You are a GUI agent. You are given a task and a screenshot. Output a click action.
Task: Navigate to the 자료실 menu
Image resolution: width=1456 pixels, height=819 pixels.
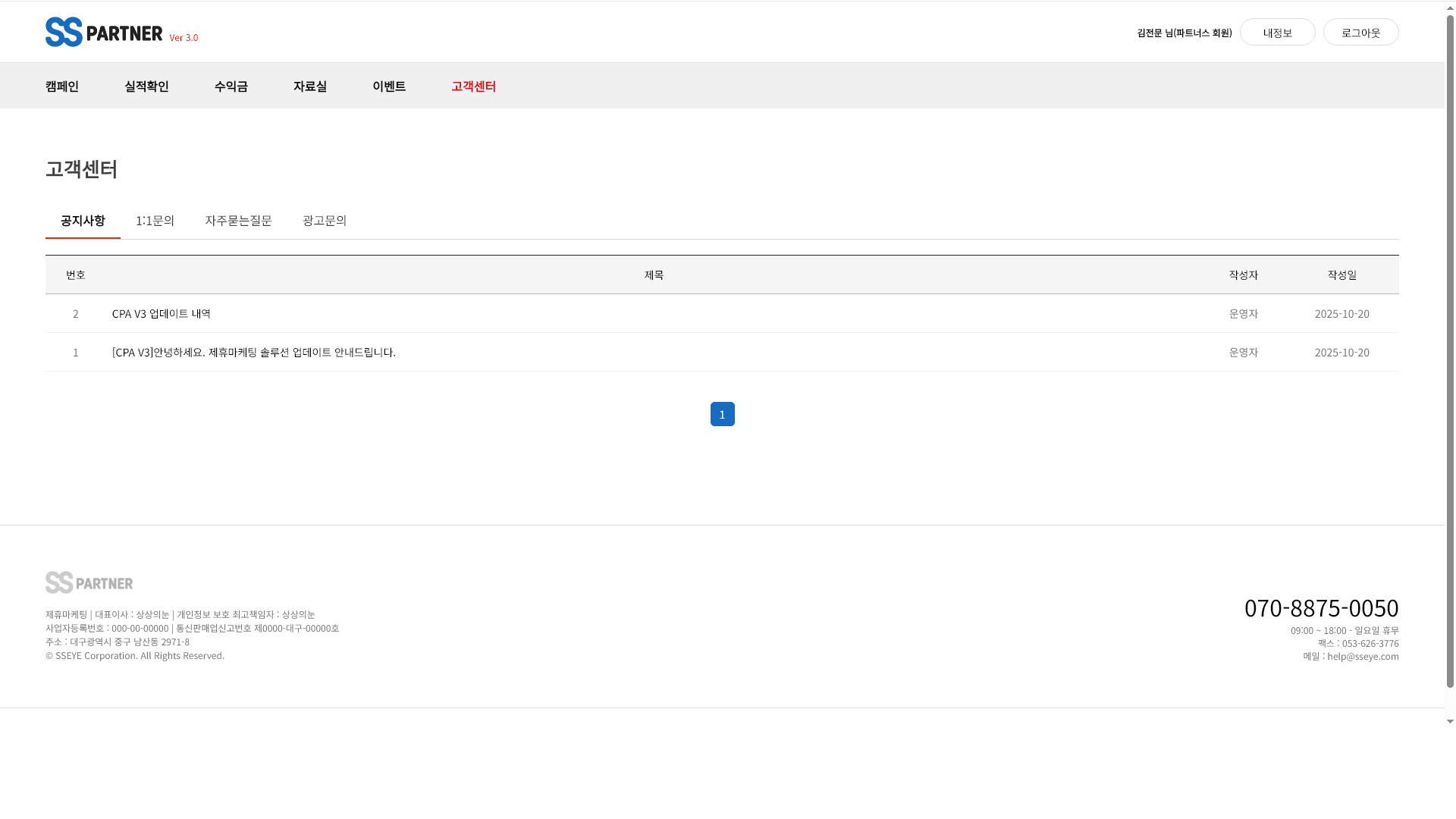(x=309, y=86)
